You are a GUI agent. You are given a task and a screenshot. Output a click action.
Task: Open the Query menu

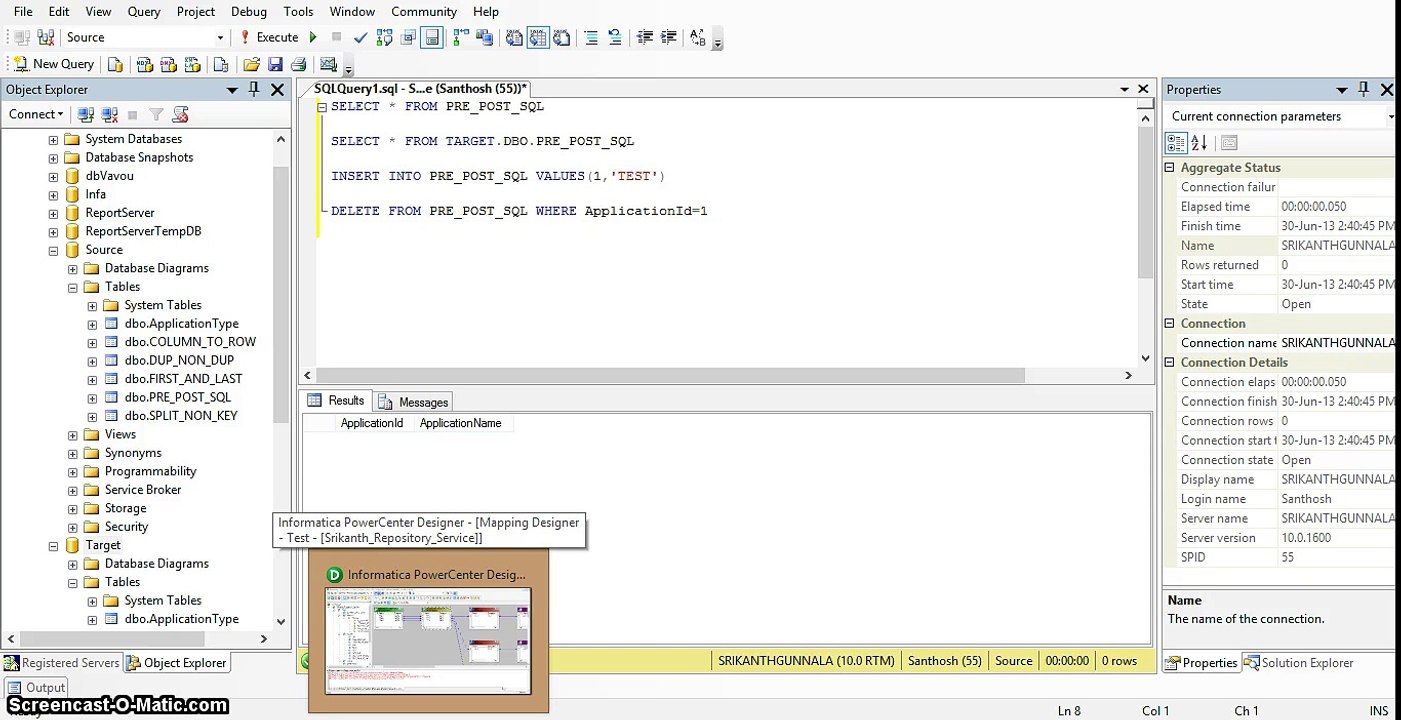click(144, 11)
